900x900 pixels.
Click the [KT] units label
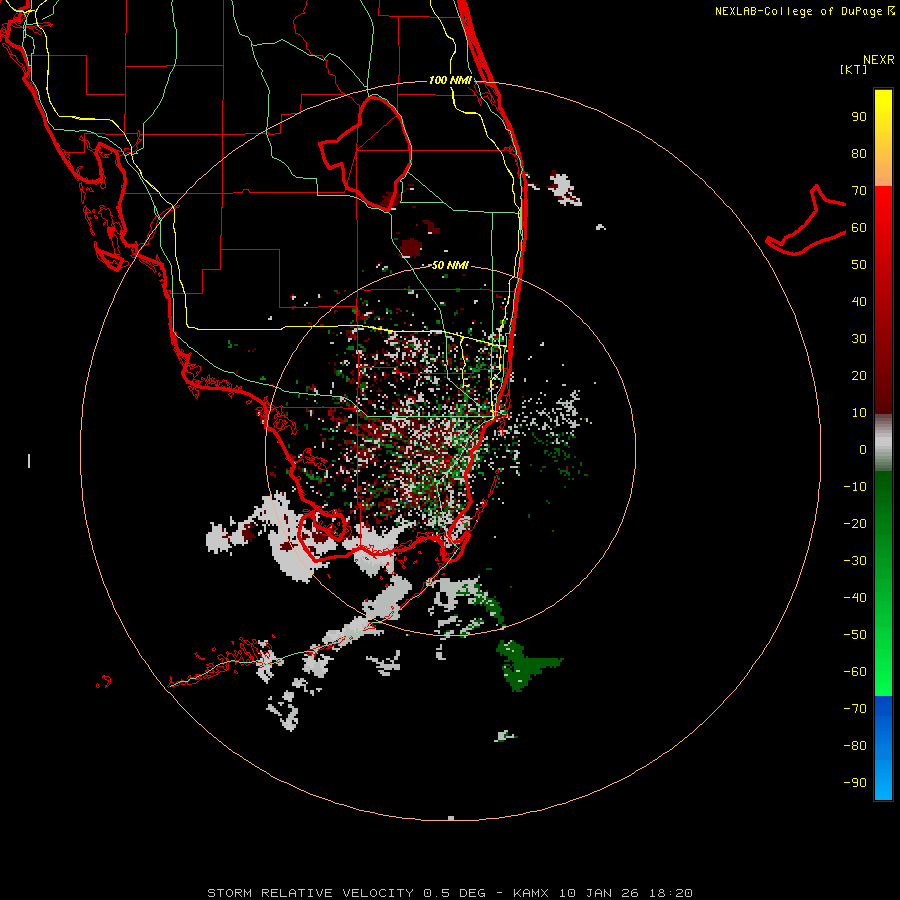853,69
